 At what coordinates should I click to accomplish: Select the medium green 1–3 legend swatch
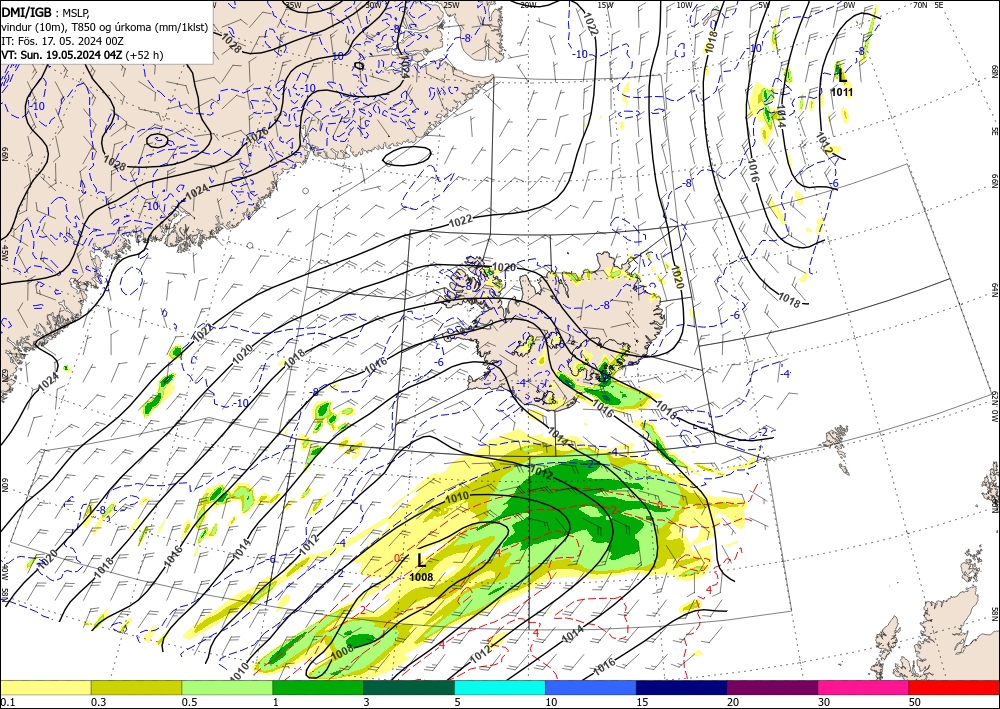click(x=318, y=687)
